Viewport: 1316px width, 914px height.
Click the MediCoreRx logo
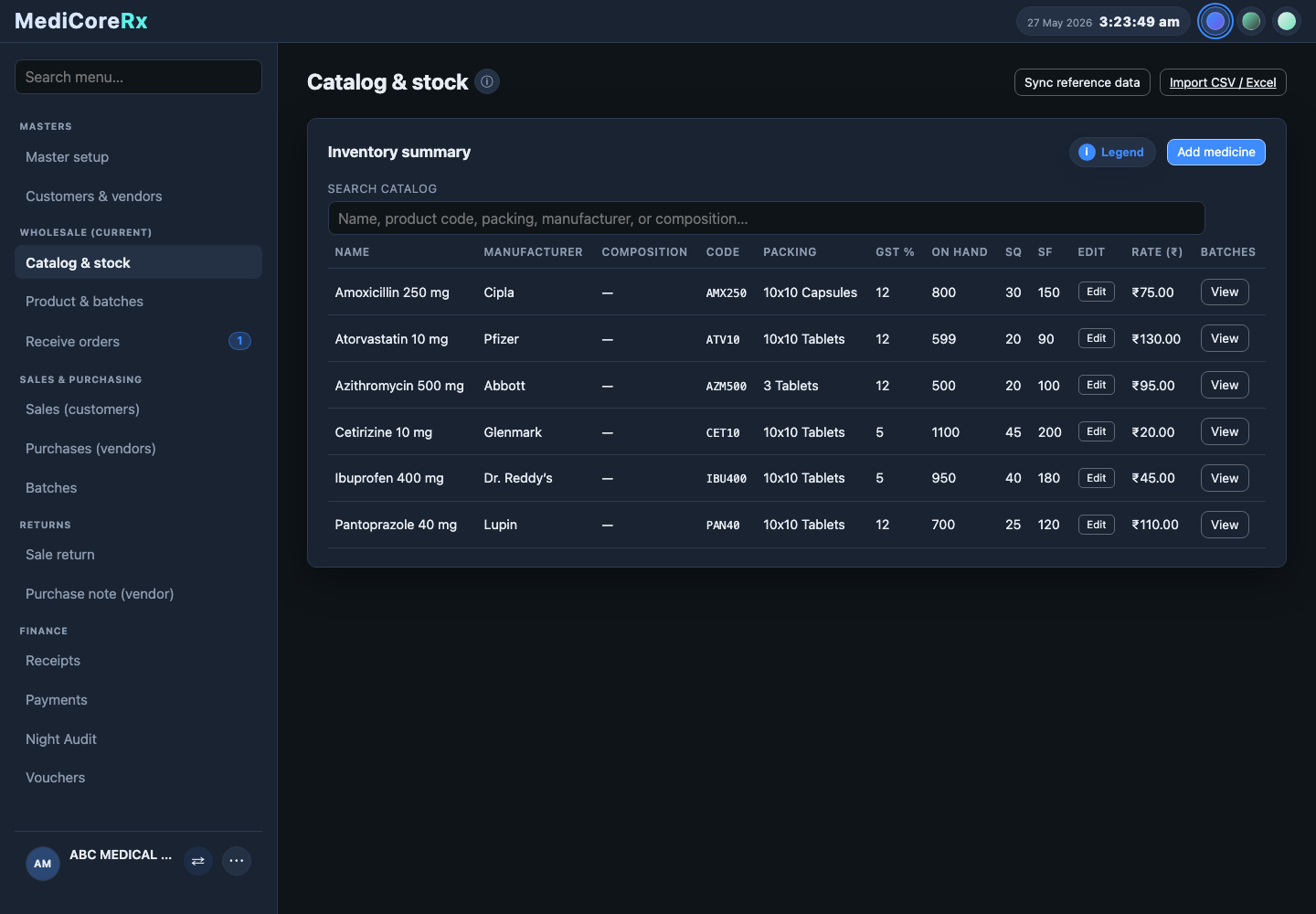(x=81, y=21)
